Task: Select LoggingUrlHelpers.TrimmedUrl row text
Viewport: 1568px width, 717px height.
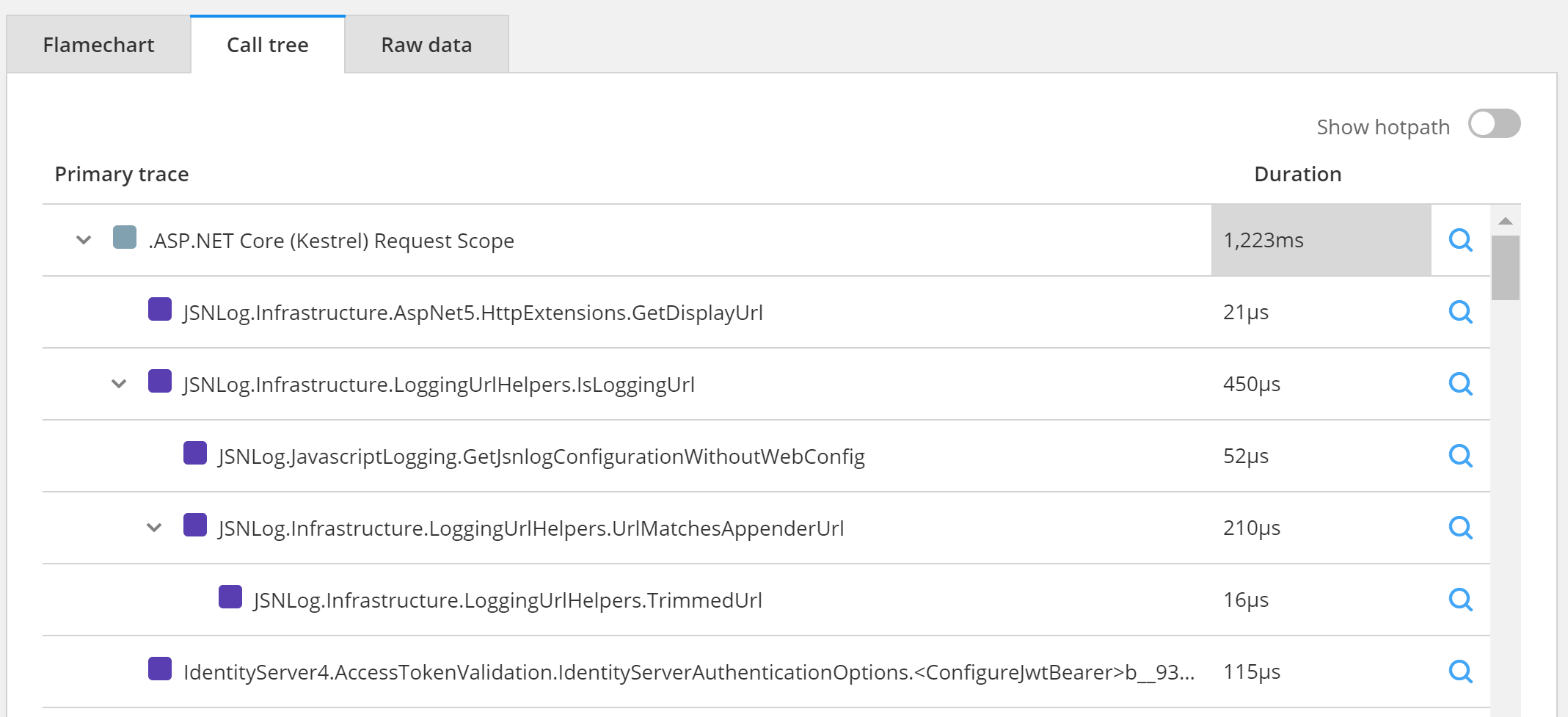Action: coord(508,601)
